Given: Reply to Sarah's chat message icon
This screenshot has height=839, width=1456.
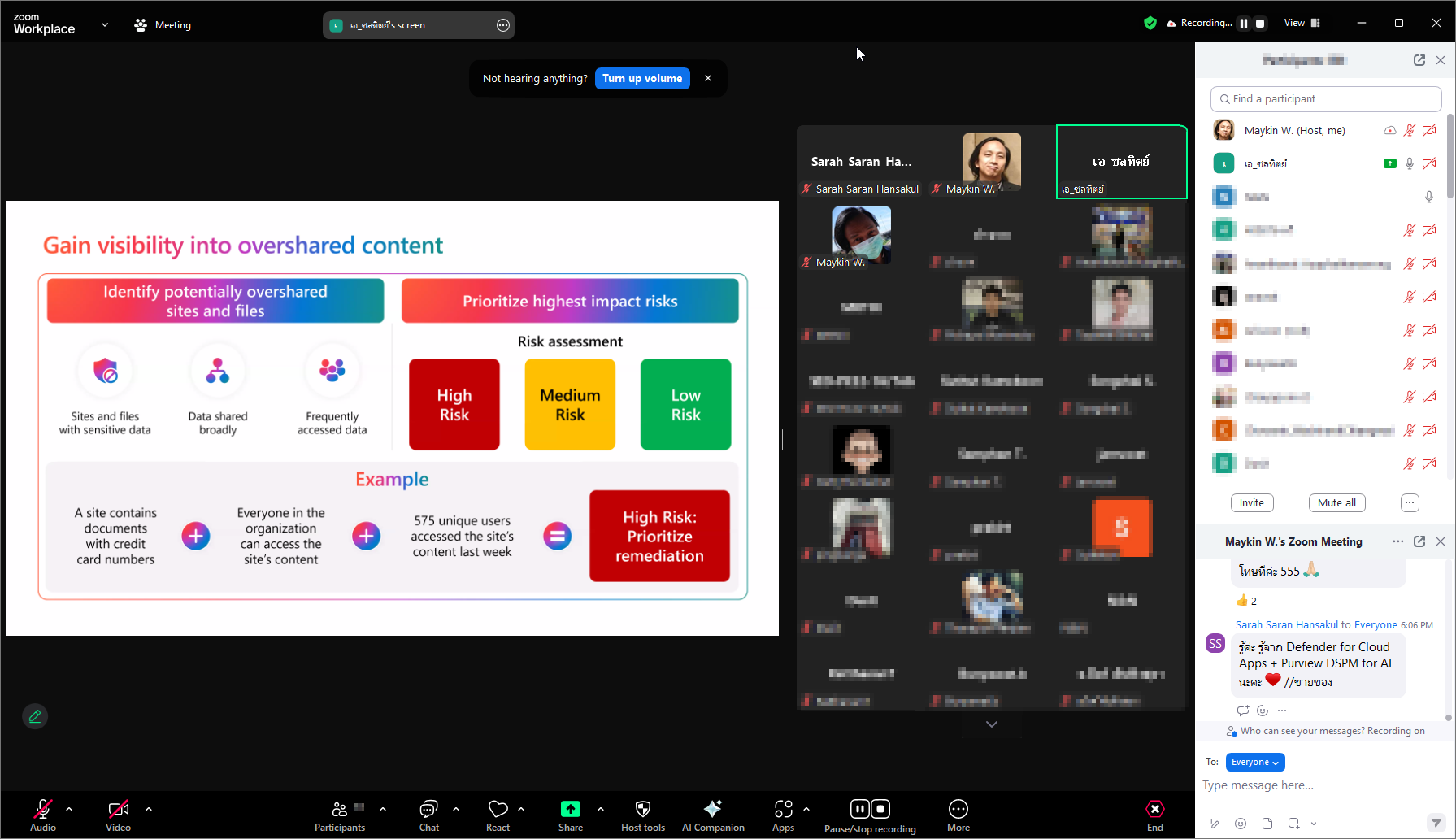Looking at the screenshot, I should (x=1243, y=711).
